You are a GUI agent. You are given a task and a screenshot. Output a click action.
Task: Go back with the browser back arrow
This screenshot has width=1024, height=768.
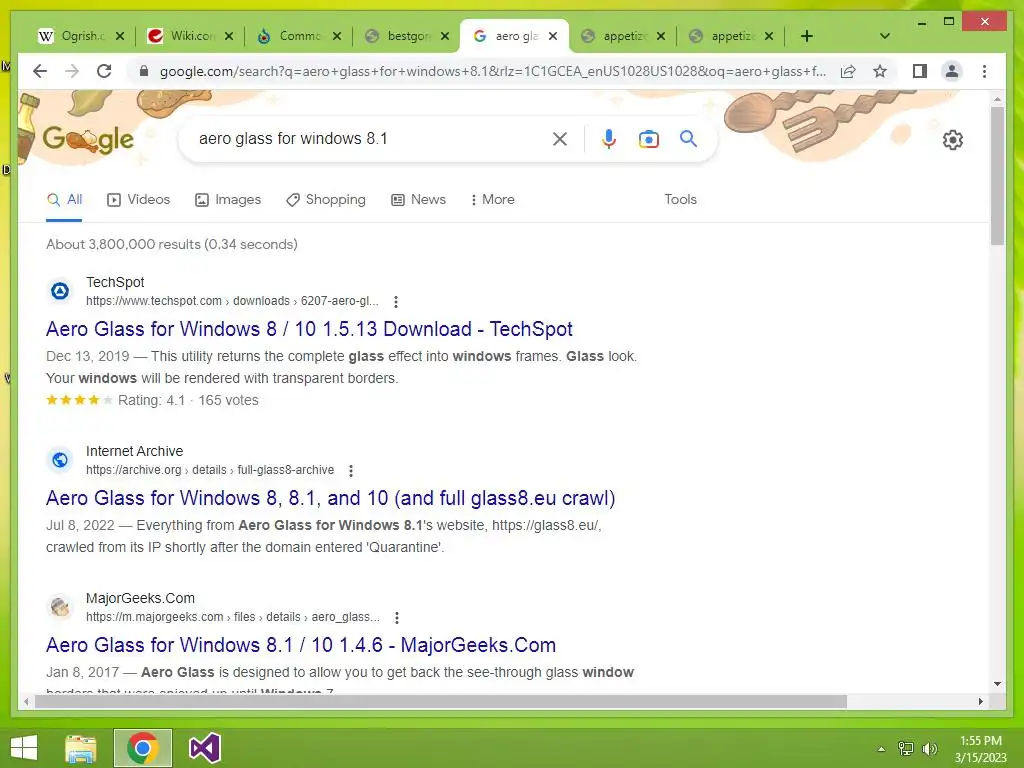[x=40, y=71]
